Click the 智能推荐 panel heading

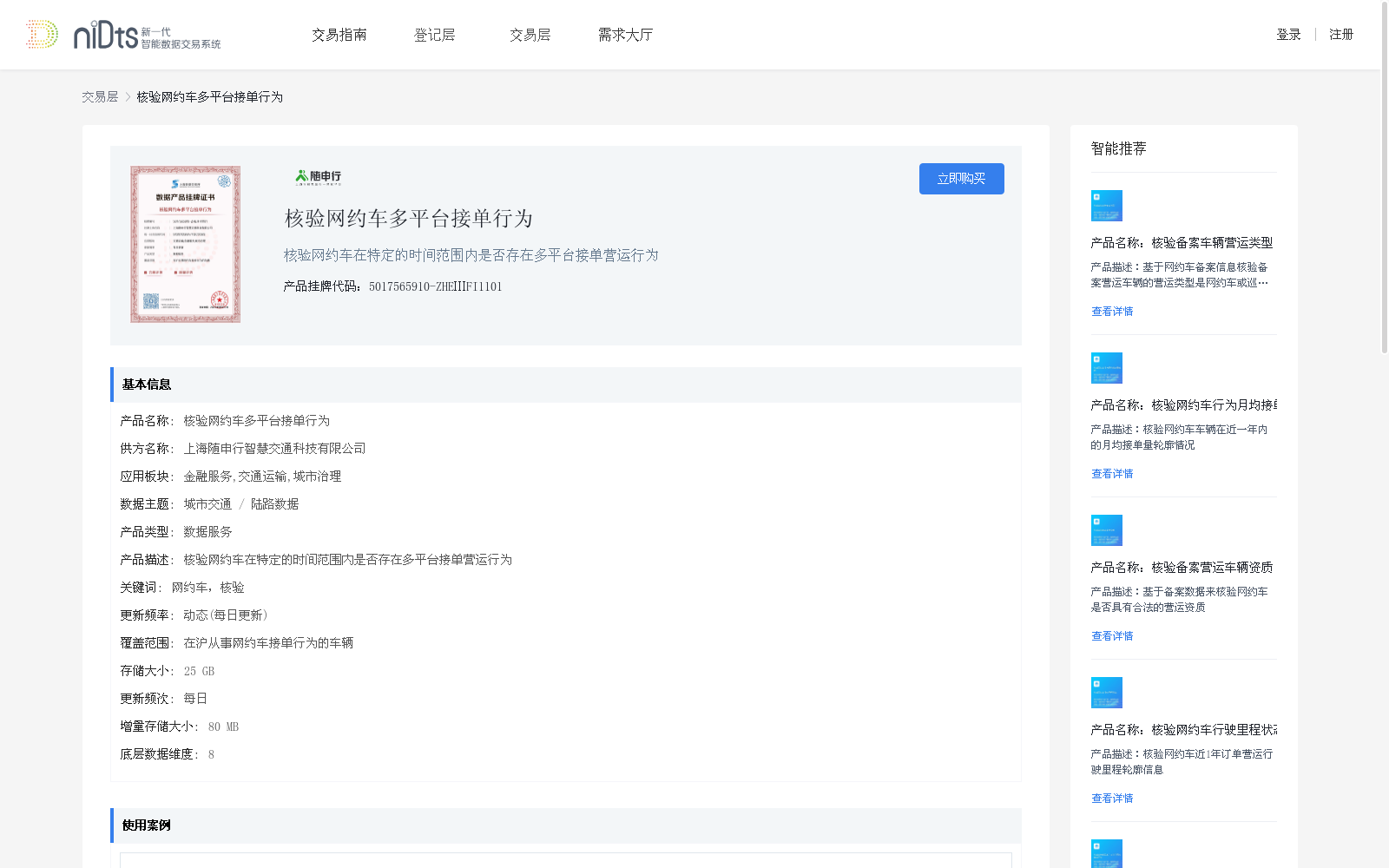coord(1118,148)
